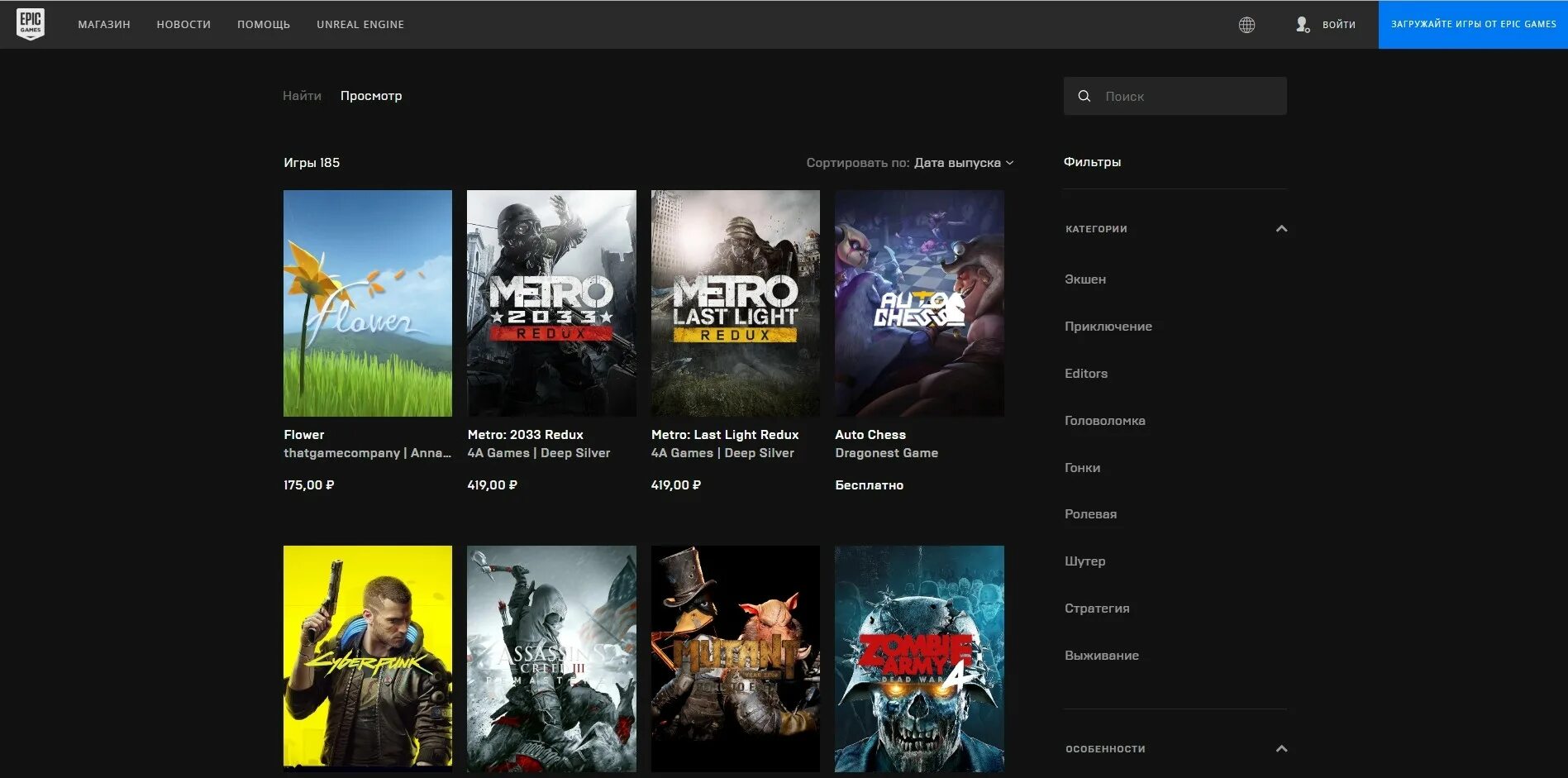This screenshot has width=1568, height=778.
Task: Open the Новости menu item
Action: pos(183,25)
